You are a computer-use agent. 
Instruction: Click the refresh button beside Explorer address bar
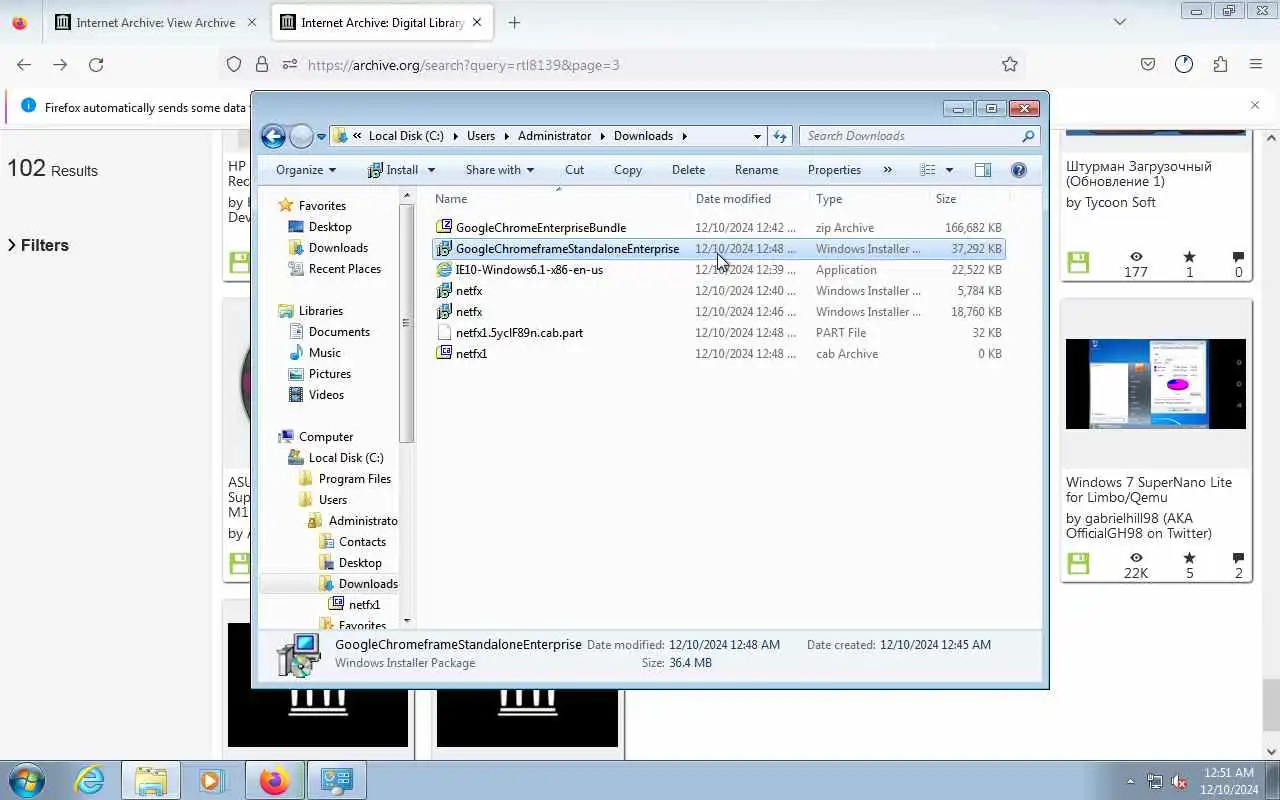click(x=780, y=136)
